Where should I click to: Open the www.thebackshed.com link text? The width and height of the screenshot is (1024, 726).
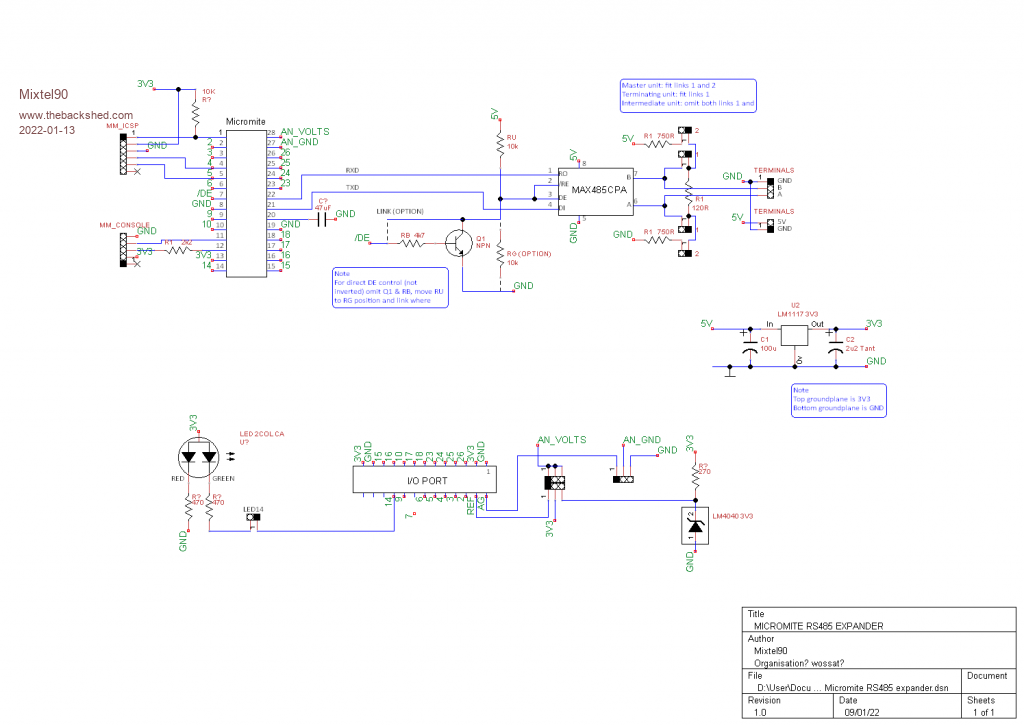[75, 115]
